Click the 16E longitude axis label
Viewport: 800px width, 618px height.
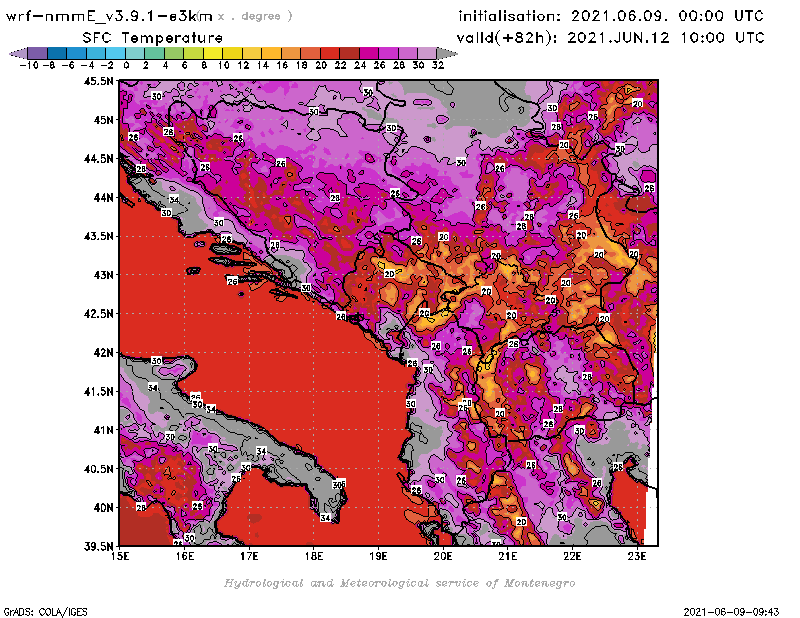coord(185,556)
